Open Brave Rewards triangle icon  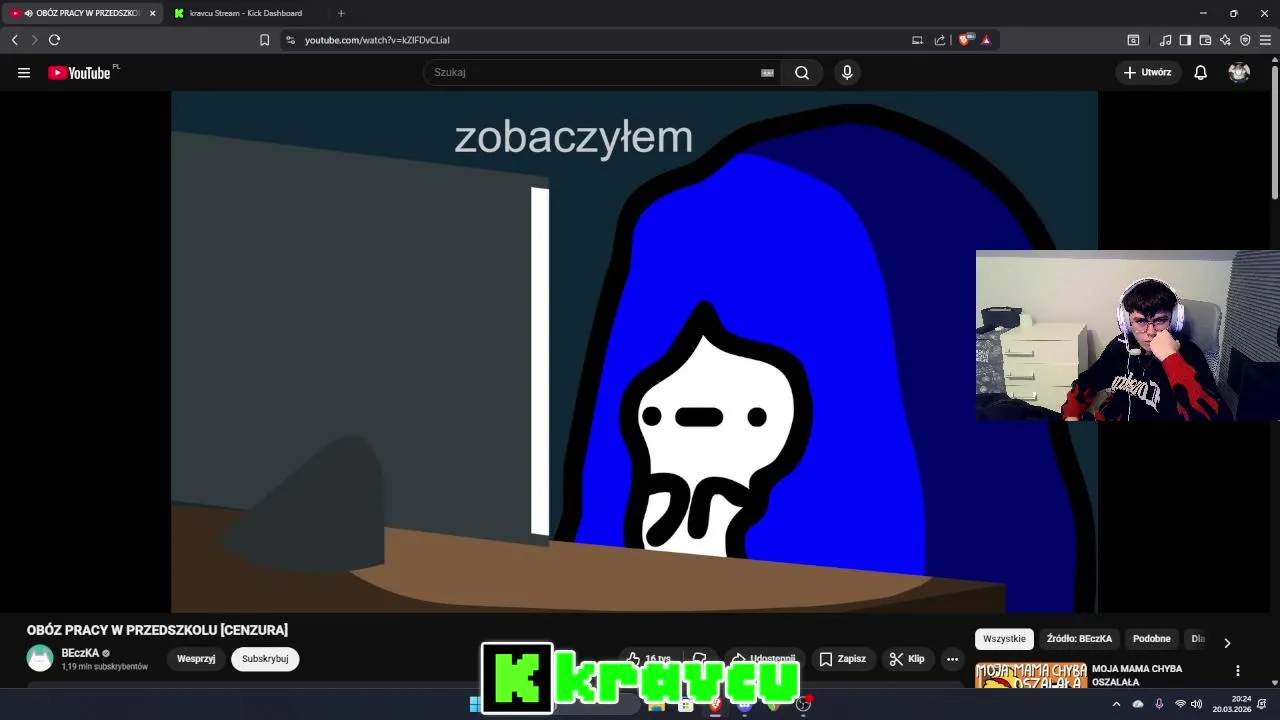coord(986,40)
